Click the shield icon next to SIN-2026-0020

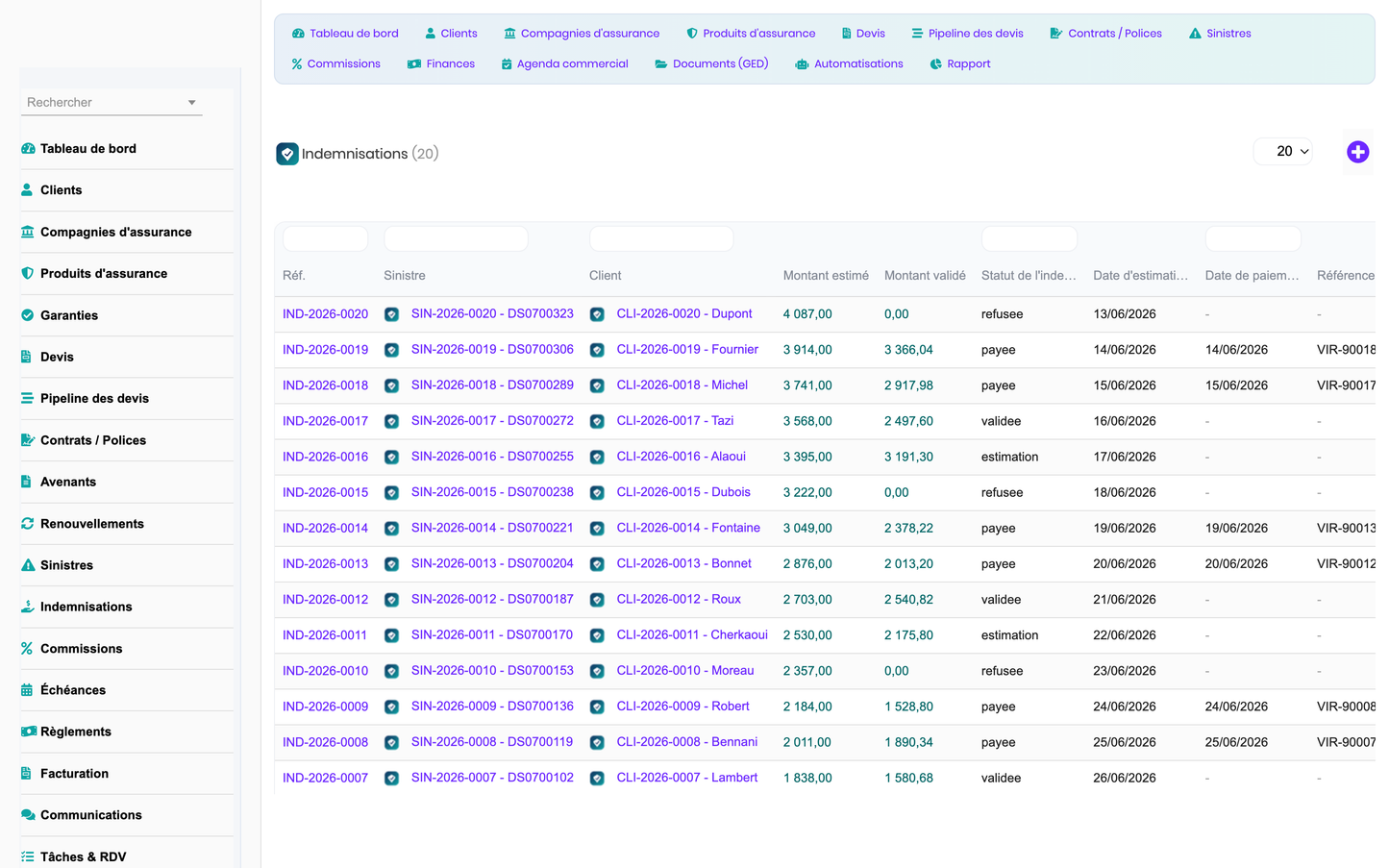tap(391, 314)
